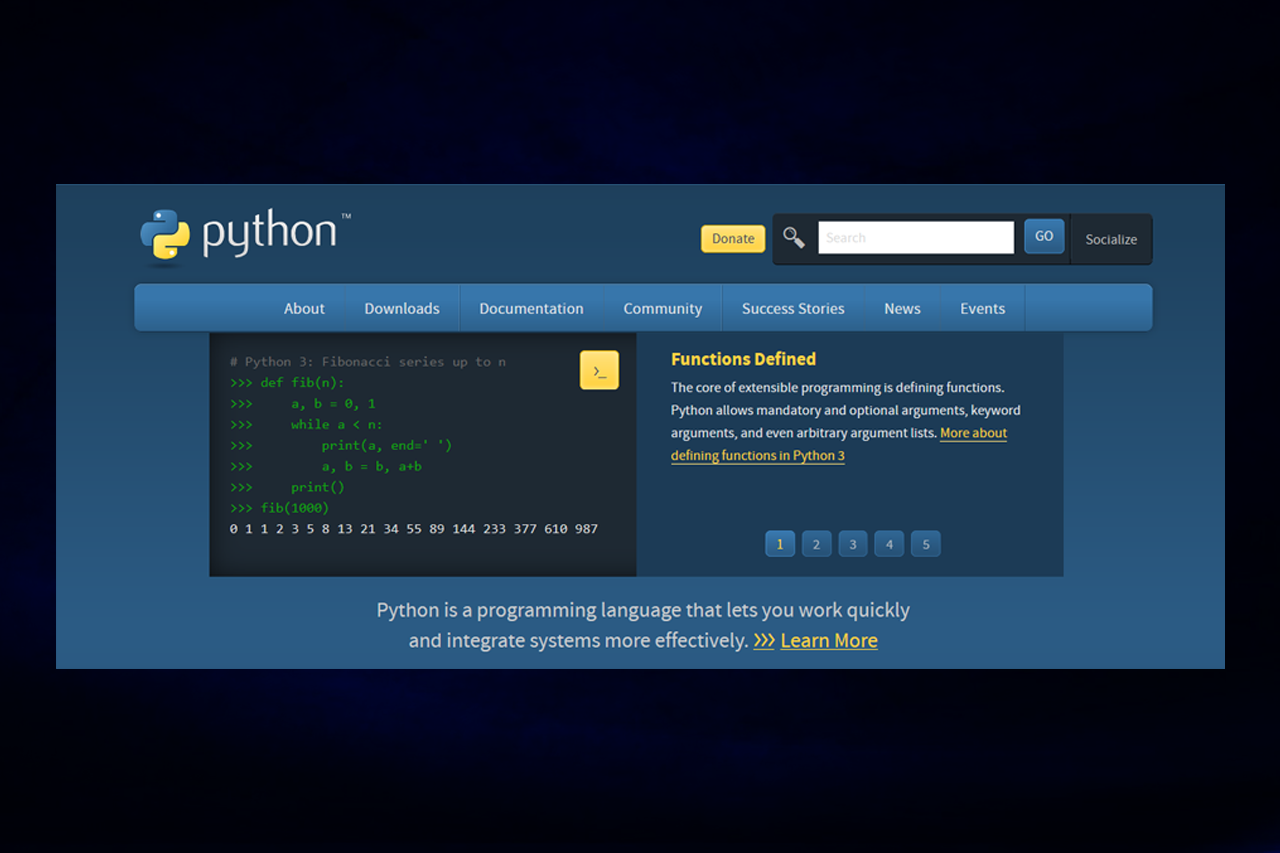Open the Events menu
Image resolution: width=1280 pixels, height=853 pixels.
click(x=982, y=309)
